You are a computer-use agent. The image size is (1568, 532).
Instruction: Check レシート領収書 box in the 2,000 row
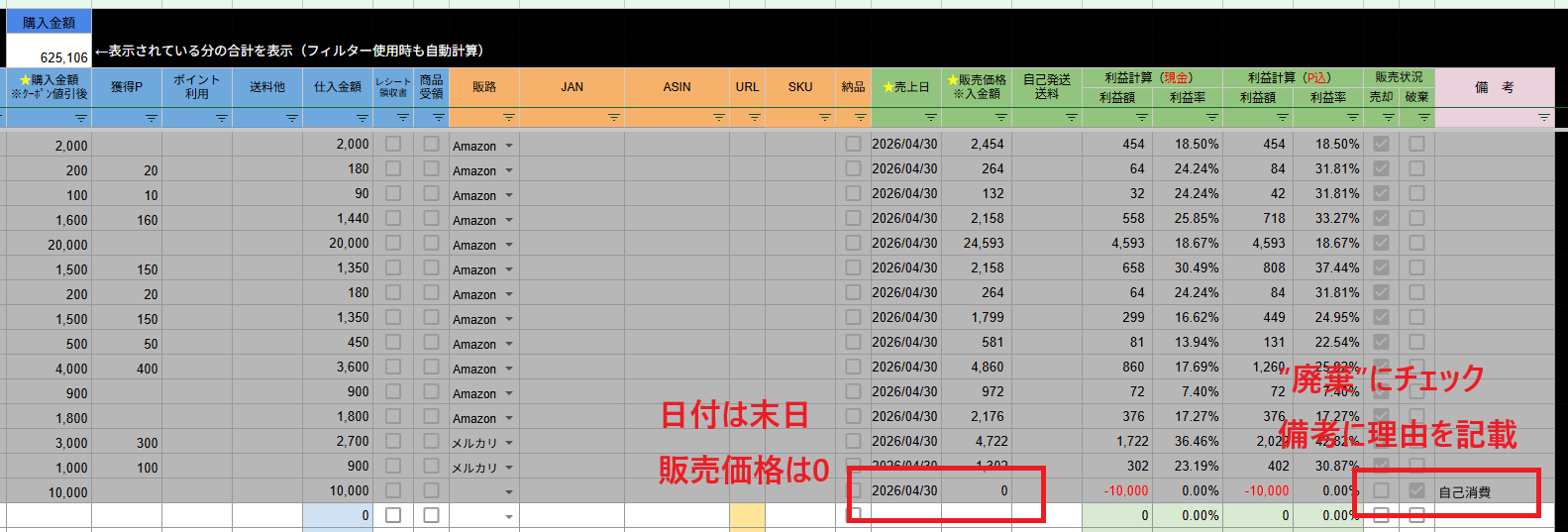pyautogui.click(x=393, y=144)
